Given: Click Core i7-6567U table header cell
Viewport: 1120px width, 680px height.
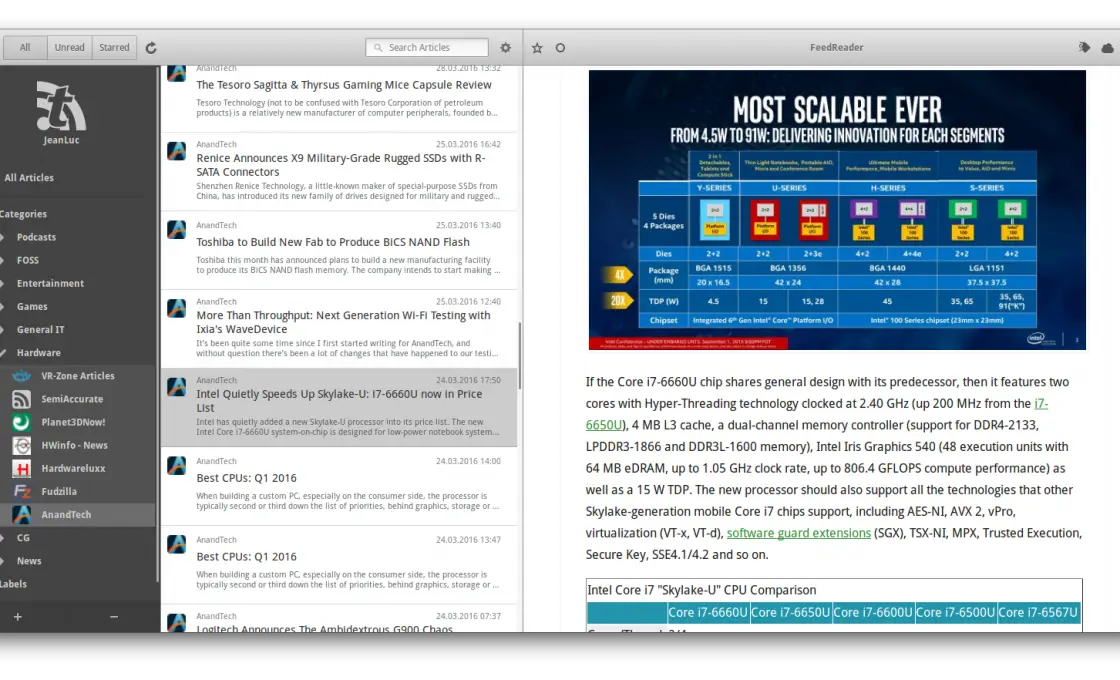Looking at the screenshot, I should point(1038,613).
